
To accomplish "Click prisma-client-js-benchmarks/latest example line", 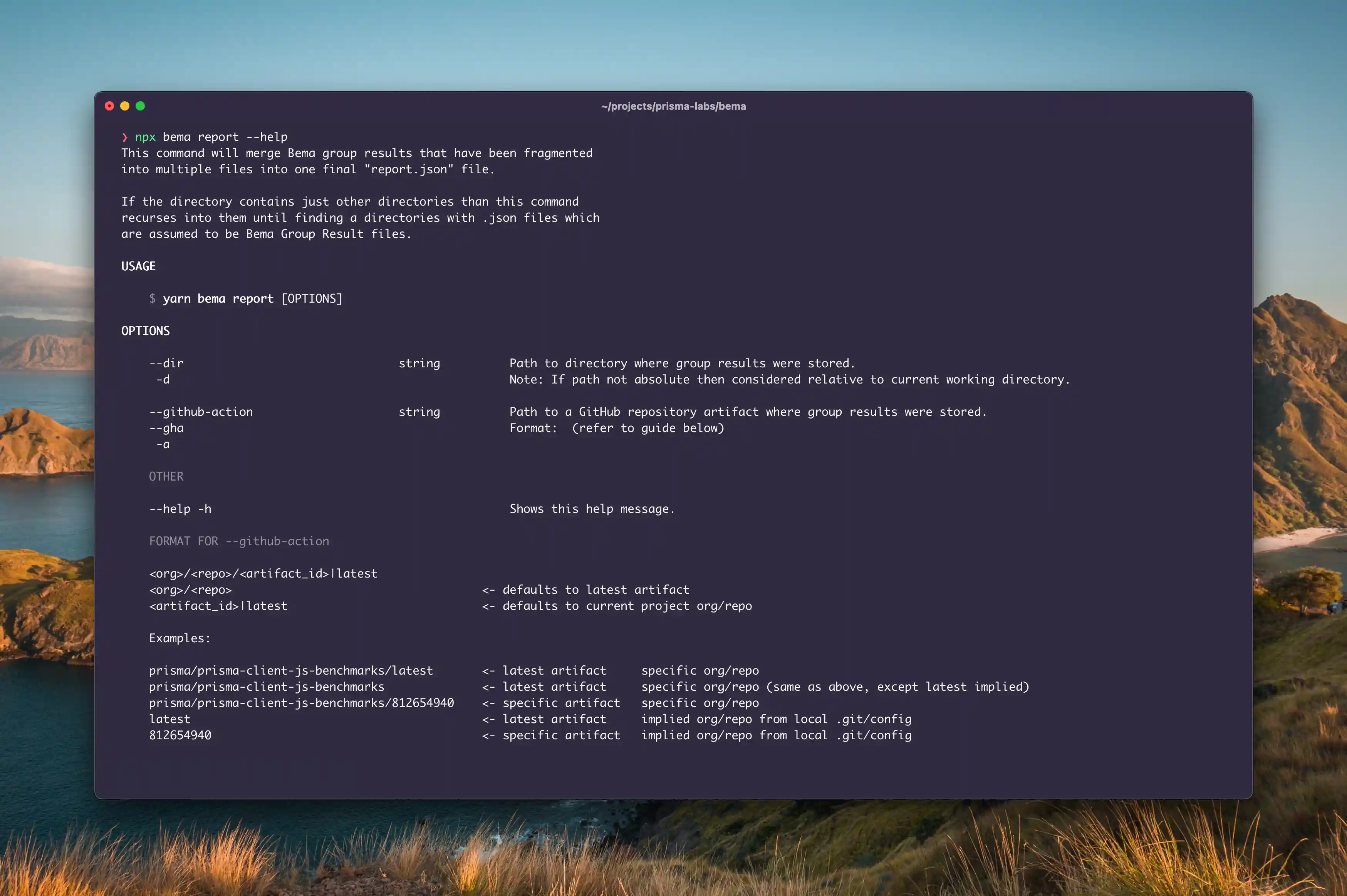I will click(291, 670).
